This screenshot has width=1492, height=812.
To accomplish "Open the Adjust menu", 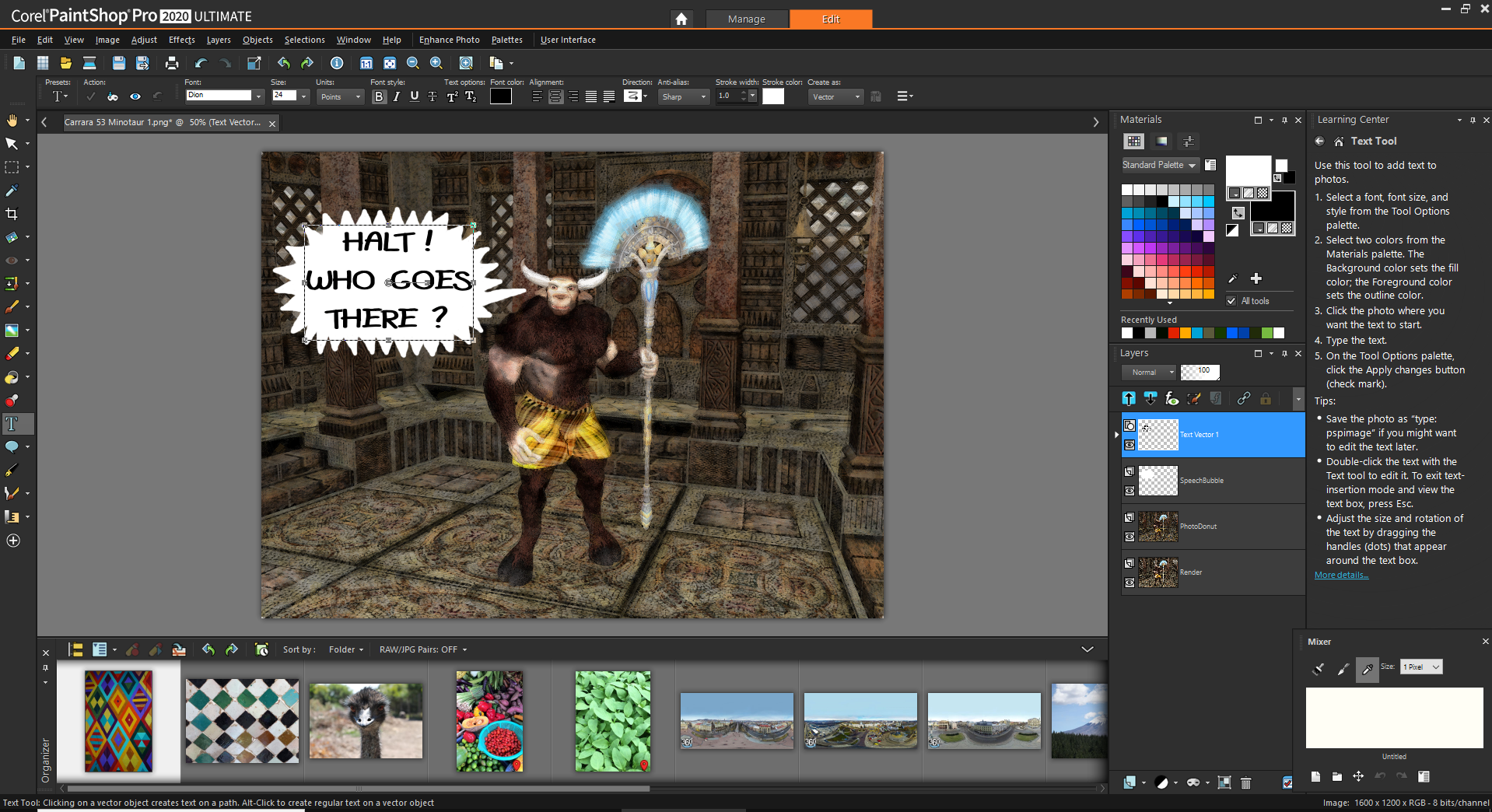I will 144,40.
